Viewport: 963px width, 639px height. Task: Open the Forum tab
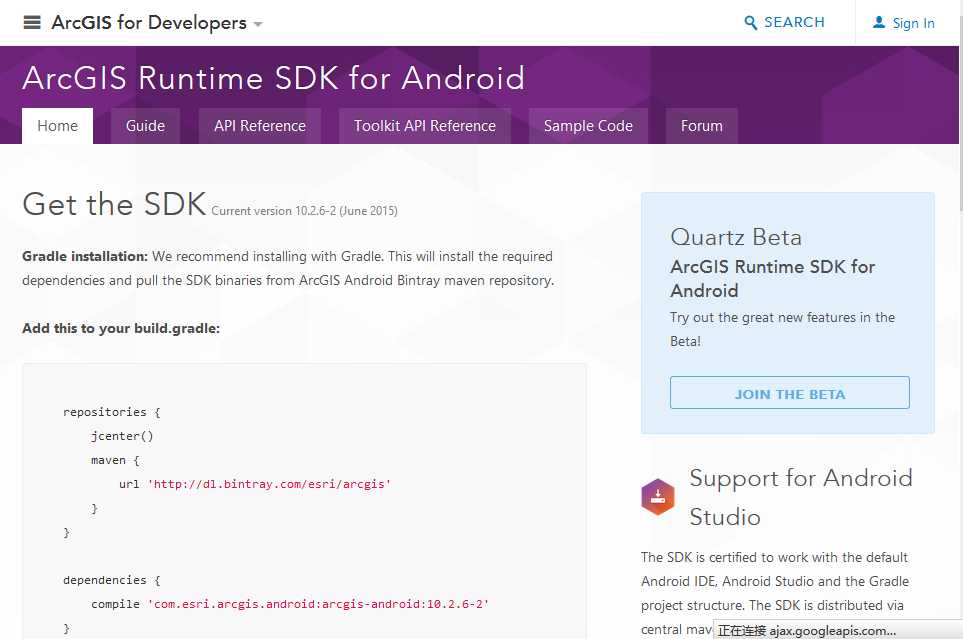(701, 126)
